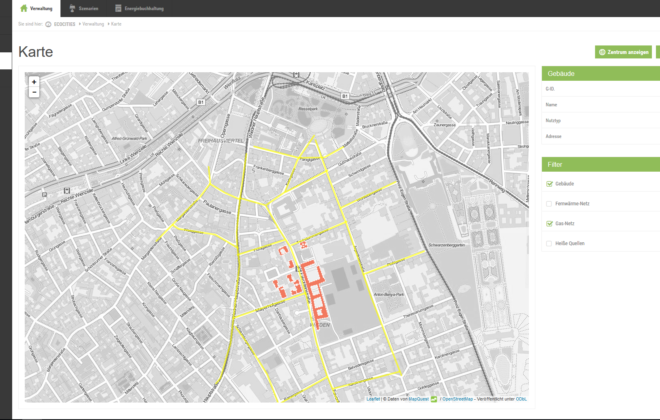
Task: Uncheck the Gebäude filter checkbox
Action: (x=549, y=183)
